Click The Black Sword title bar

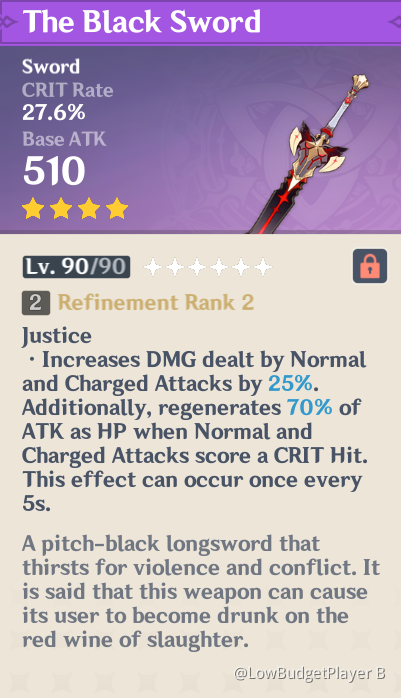tap(200, 22)
